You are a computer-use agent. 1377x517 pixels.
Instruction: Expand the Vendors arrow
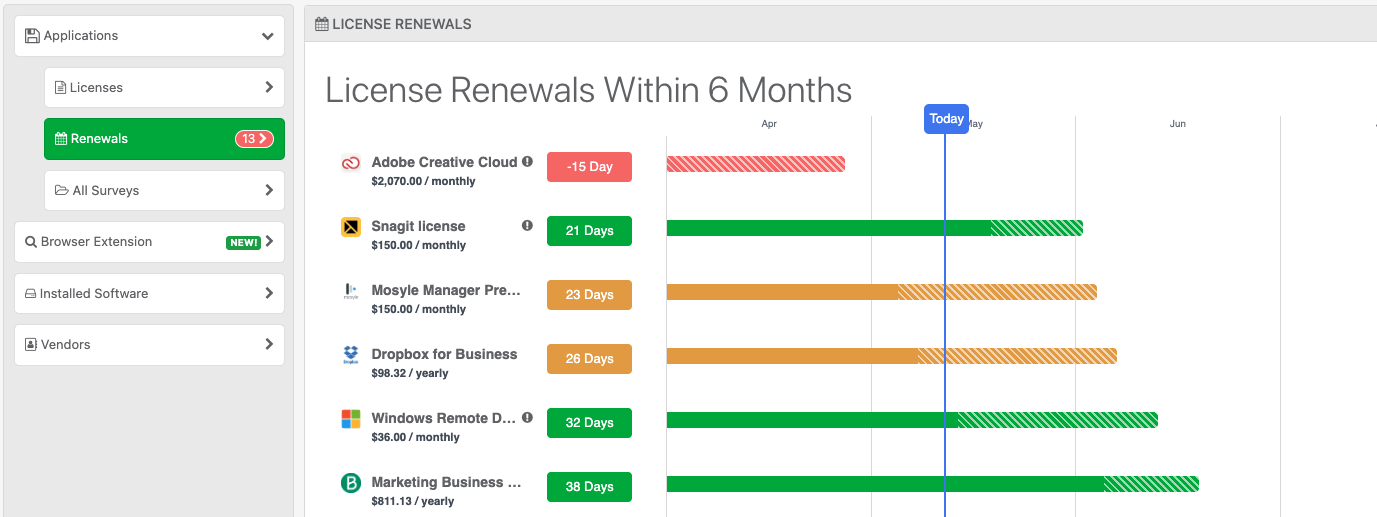pos(269,344)
